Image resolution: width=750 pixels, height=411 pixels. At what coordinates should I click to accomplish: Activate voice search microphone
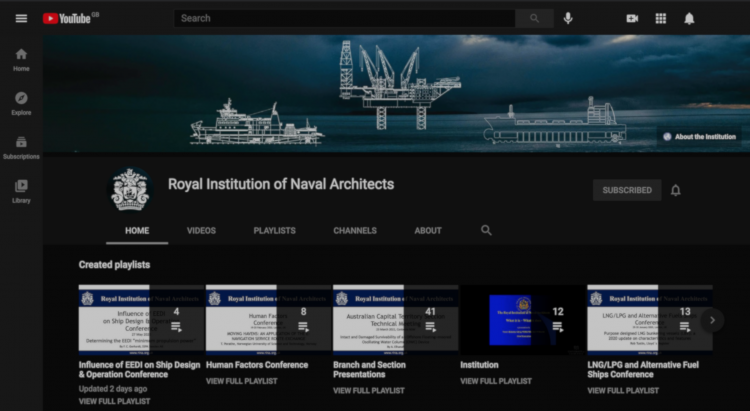click(x=568, y=18)
